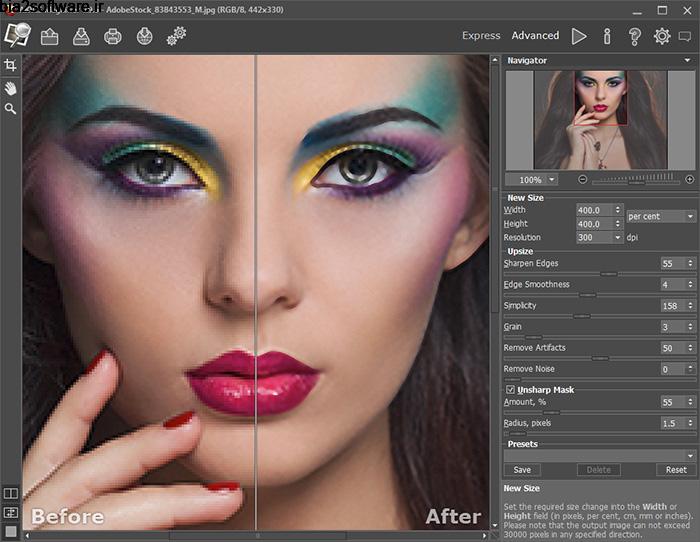Image resolution: width=700 pixels, height=542 pixels.
Task: Open the per cent units dropdown
Action: click(x=660, y=216)
